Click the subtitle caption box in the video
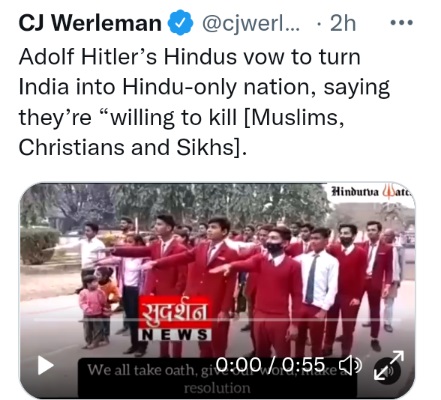Viewport: 441px width, 400px height. click(217, 378)
